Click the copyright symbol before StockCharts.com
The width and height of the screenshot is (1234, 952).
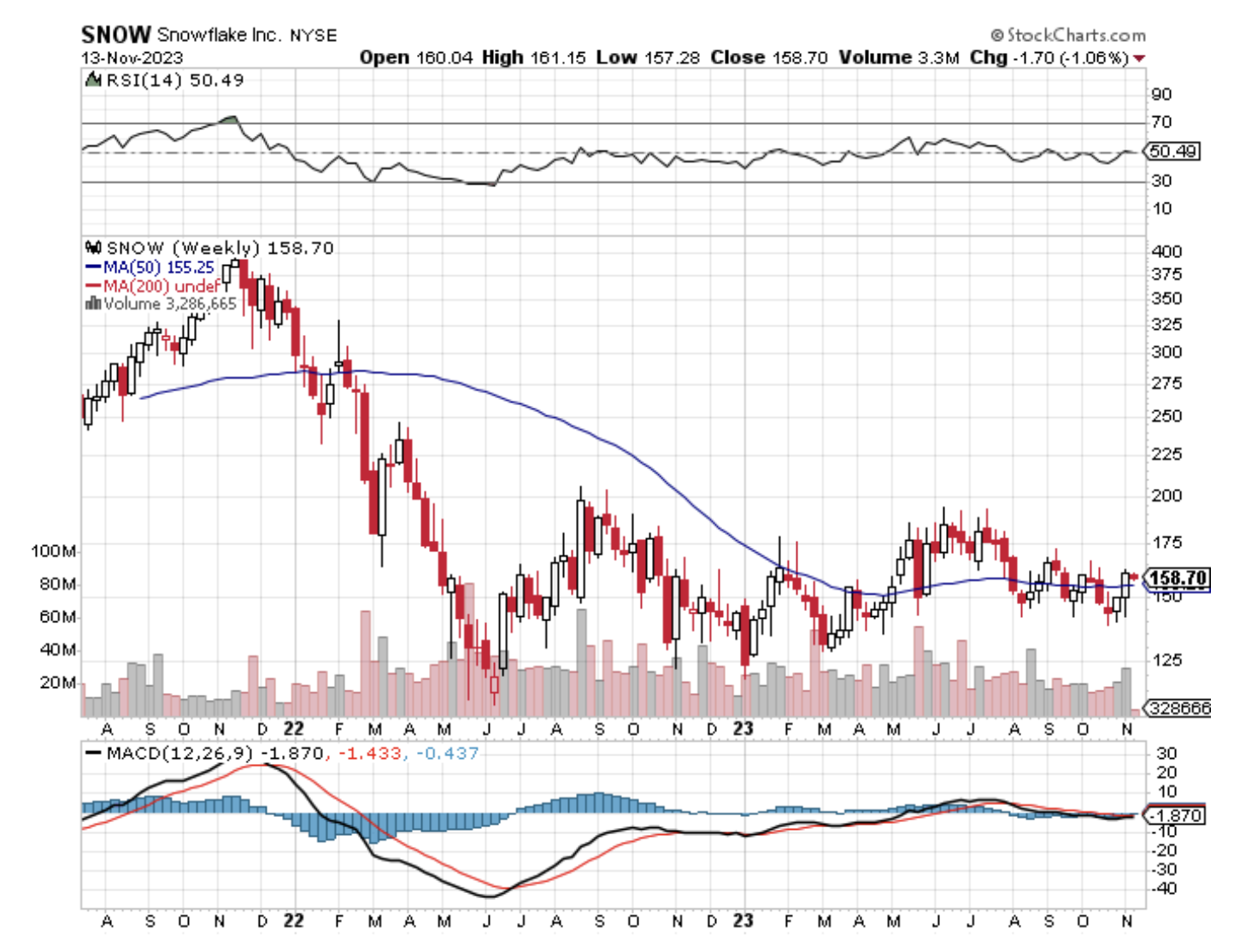(x=996, y=35)
